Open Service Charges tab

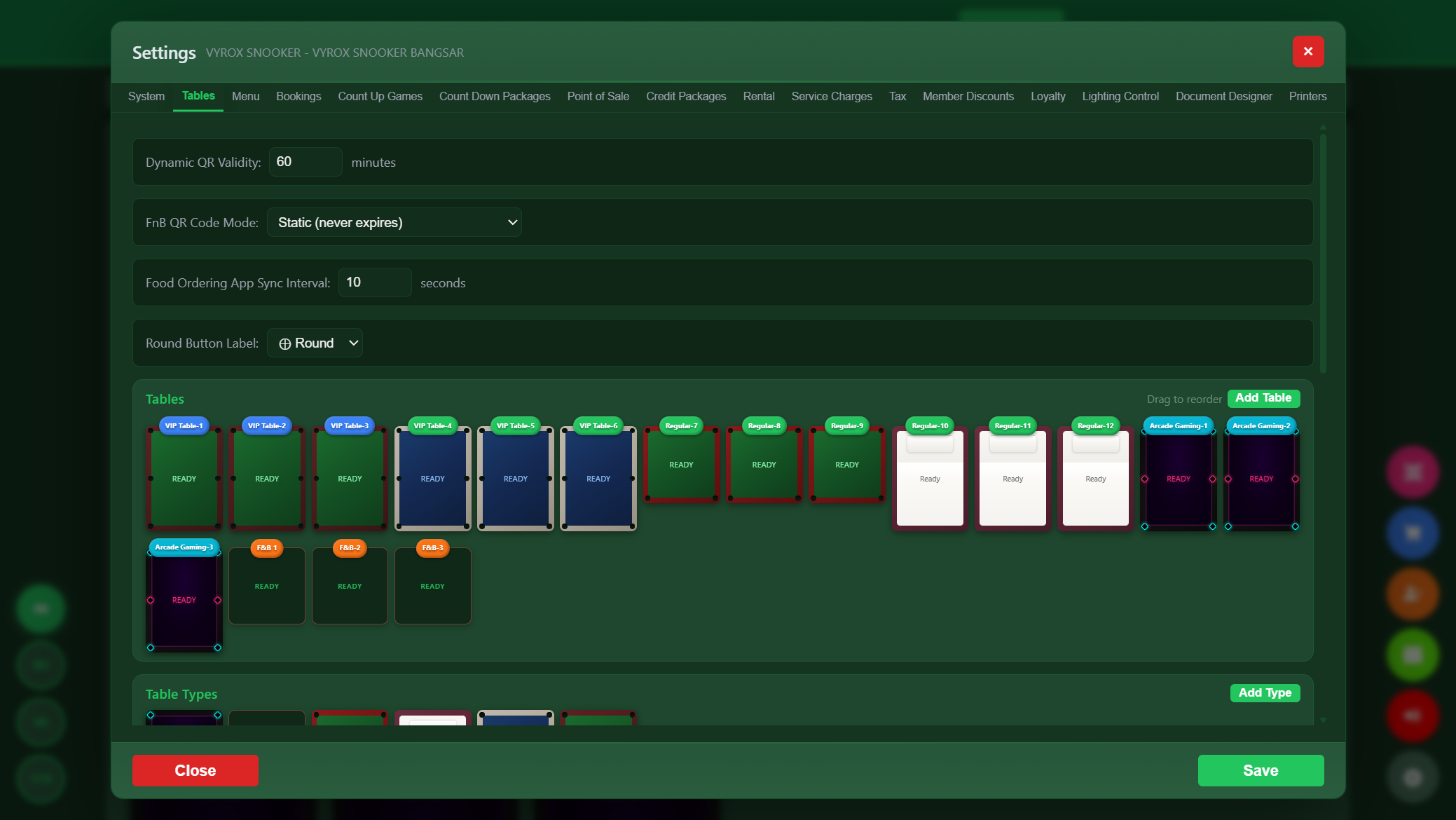(832, 97)
